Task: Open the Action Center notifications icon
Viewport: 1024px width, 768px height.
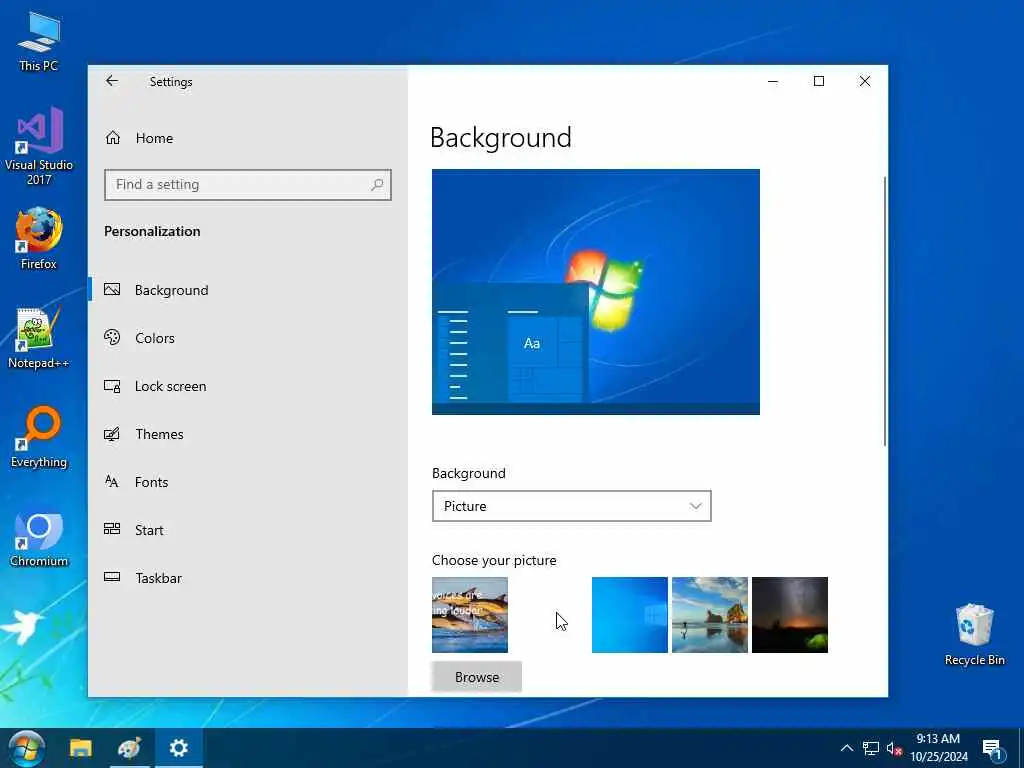Action: coord(992,749)
